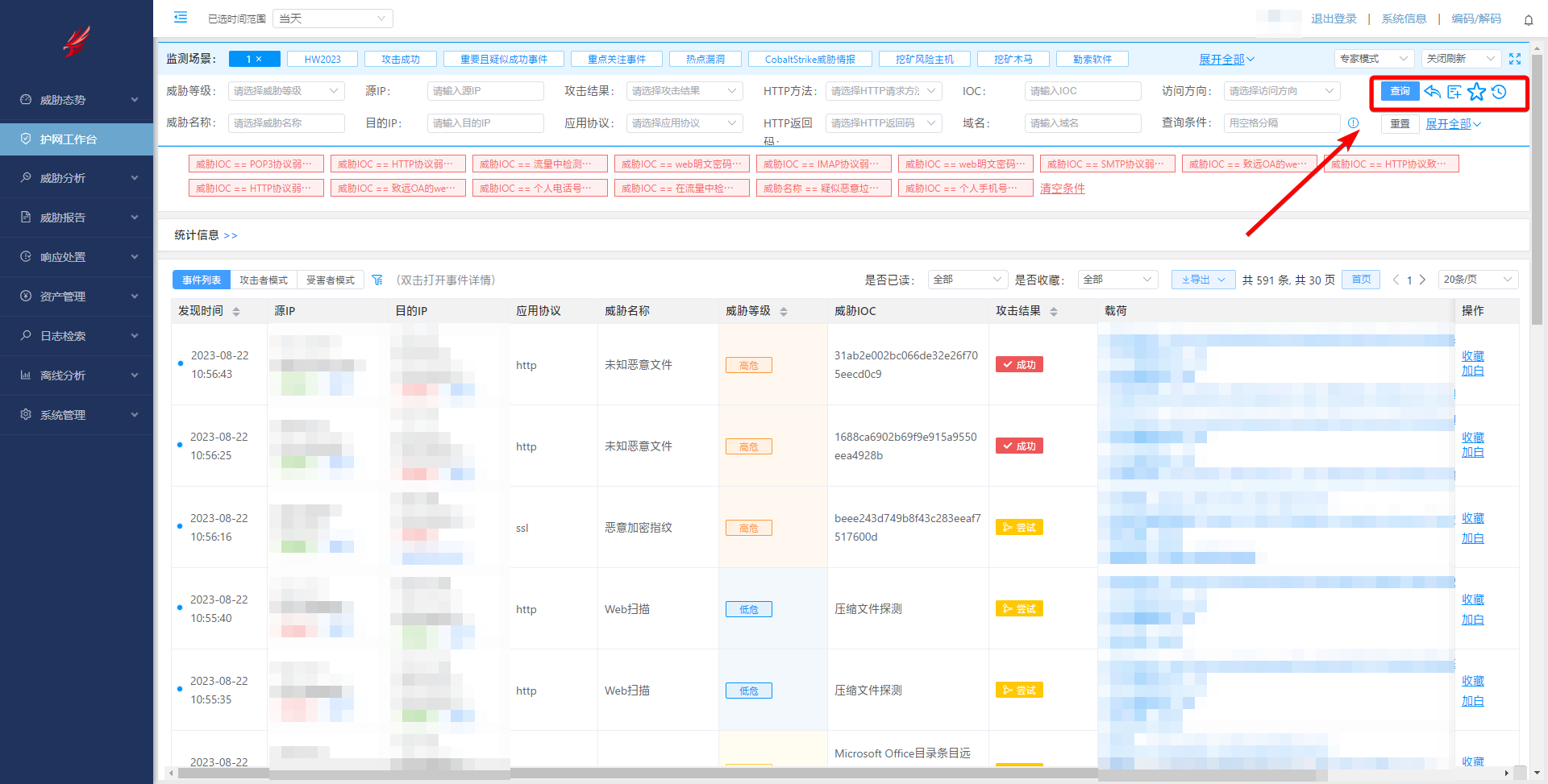Click the add-query-condition icon beside the undo arrow
The height and width of the screenshot is (784, 1548).
pos(1454,91)
